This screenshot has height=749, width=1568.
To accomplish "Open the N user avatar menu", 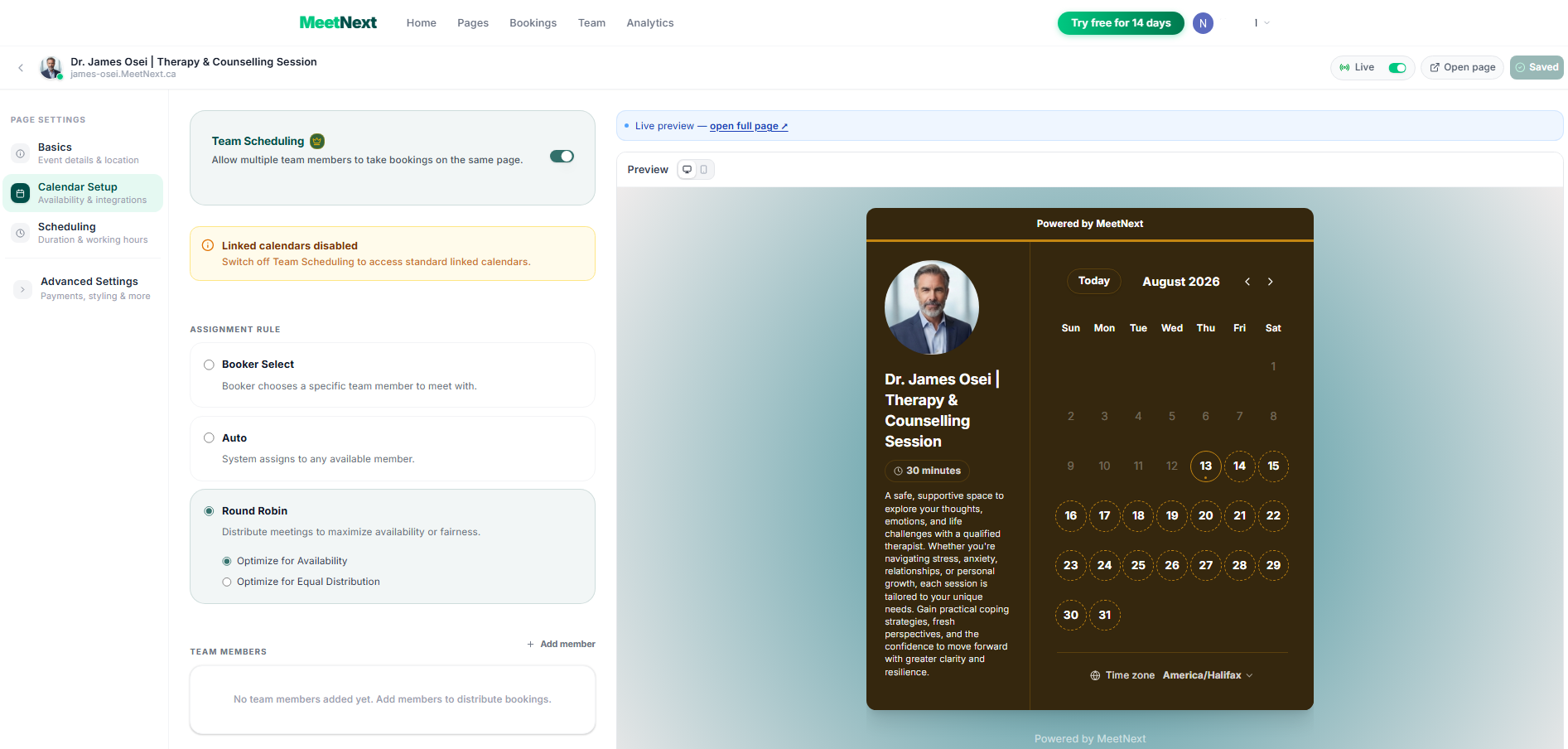I will tap(1203, 23).
